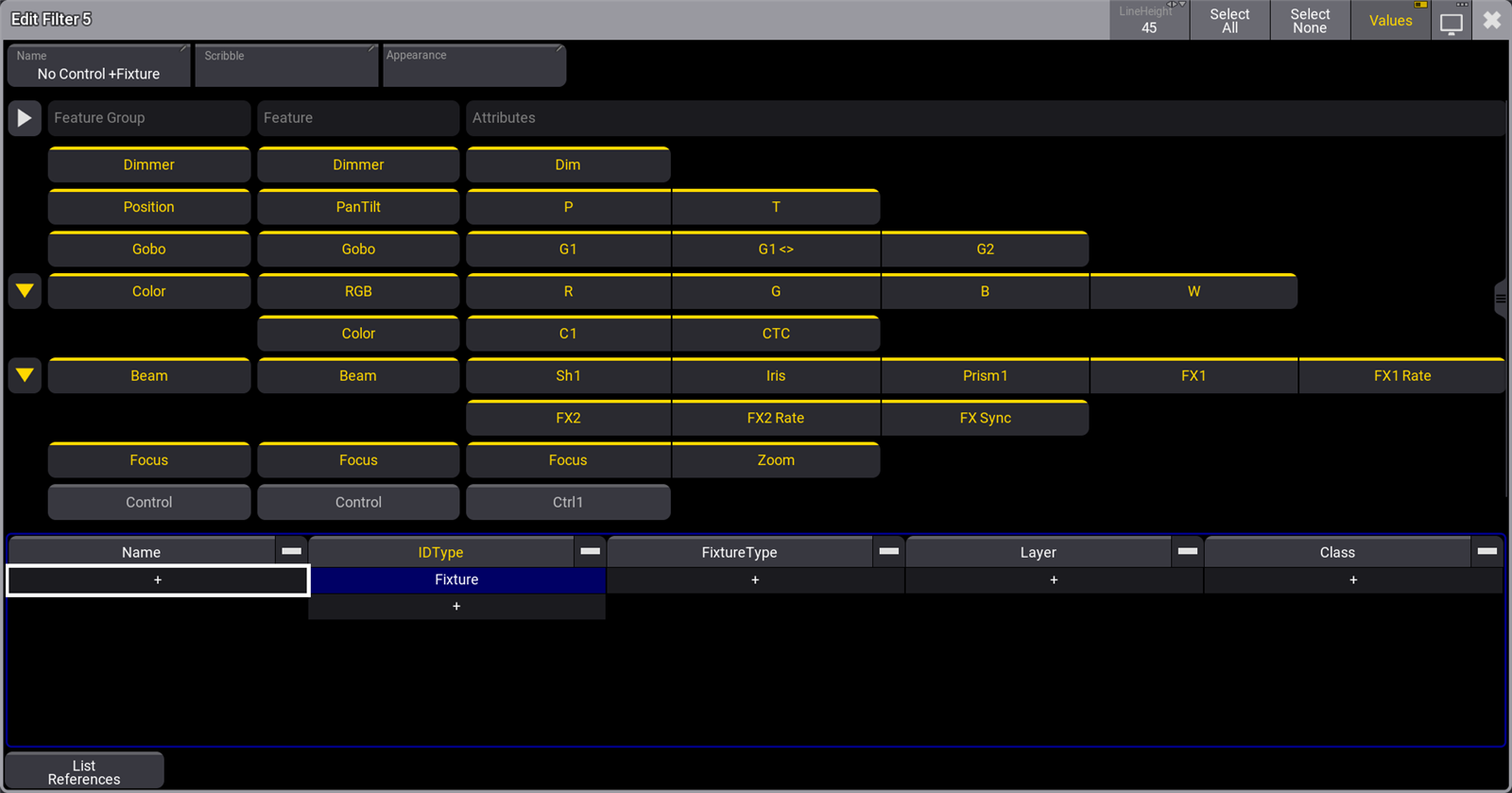The width and height of the screenshot is (1512, 793).
Task: Toggle the Dim attribute
Action: click(x=568, y=164)
